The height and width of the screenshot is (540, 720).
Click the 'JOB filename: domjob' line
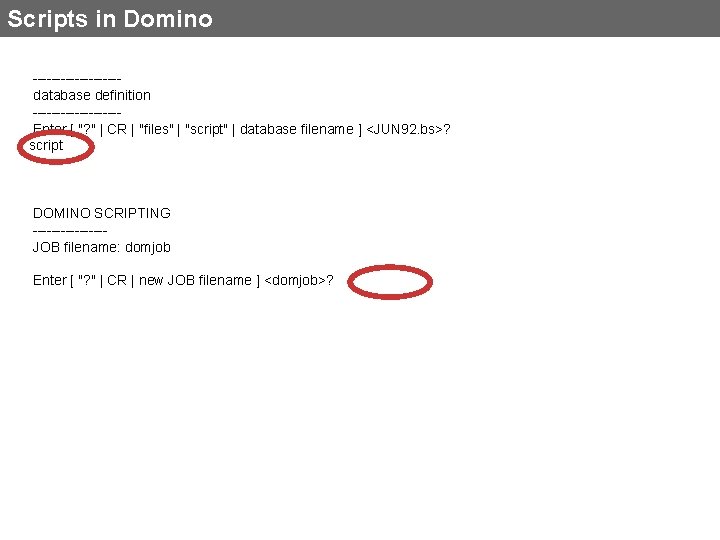(102, 247)
